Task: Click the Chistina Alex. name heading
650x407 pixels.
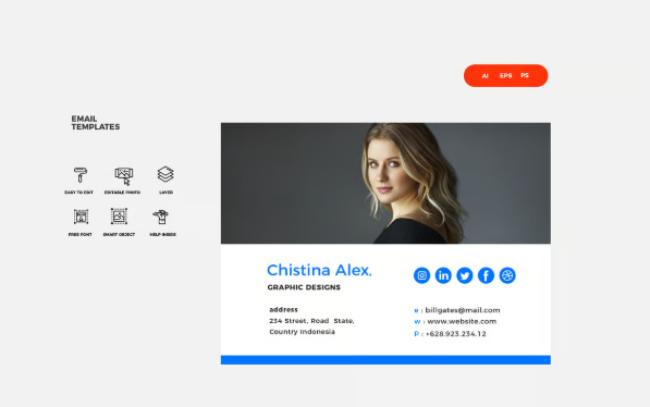Action: pos(319,270)
